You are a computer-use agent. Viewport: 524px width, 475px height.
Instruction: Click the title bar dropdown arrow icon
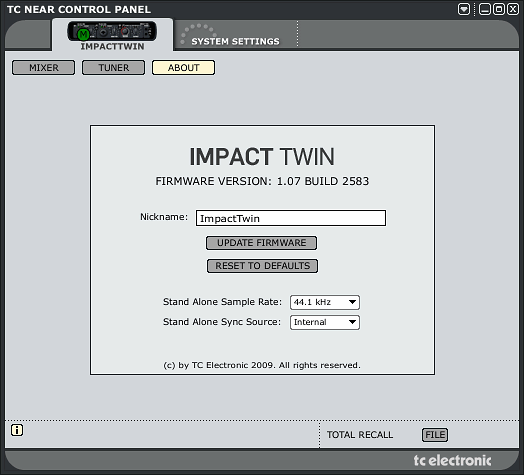tap(464, 9)
